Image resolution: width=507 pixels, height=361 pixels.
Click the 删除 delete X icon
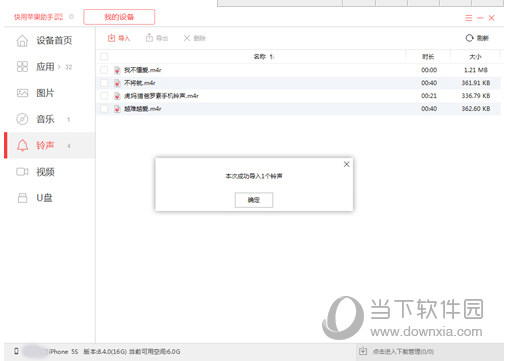[187, 38]
